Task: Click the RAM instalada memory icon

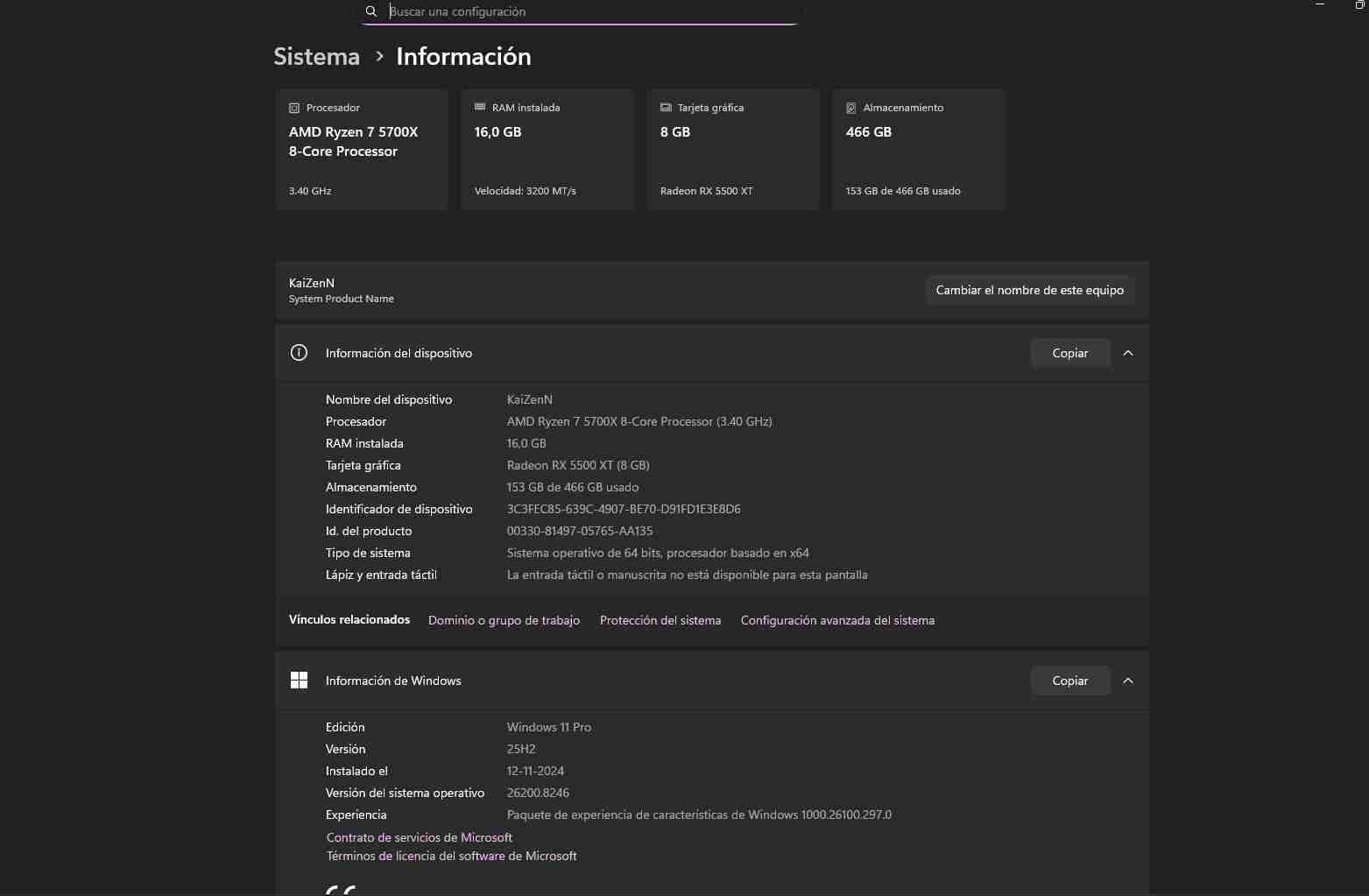Action: click(x=479, y=107)
